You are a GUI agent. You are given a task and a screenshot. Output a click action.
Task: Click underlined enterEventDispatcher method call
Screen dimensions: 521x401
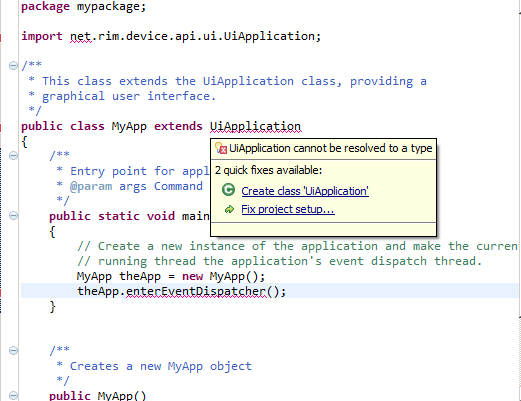(196, 292)
